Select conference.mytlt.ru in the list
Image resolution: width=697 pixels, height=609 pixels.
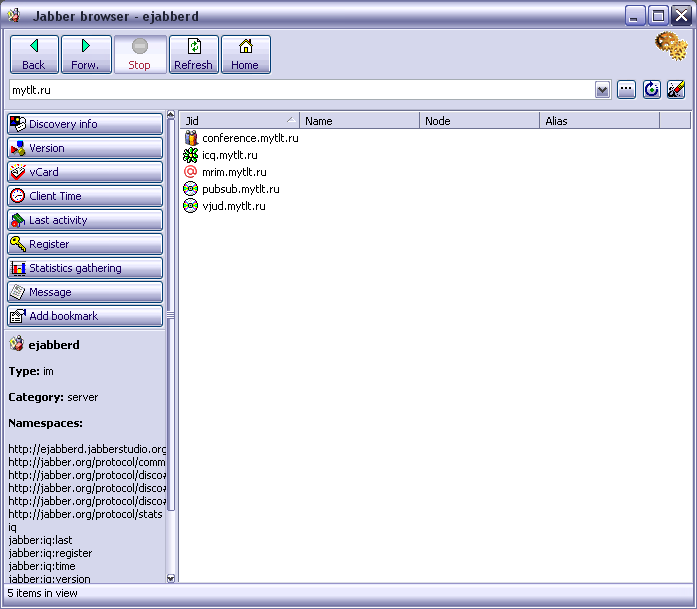coord(249,138)
